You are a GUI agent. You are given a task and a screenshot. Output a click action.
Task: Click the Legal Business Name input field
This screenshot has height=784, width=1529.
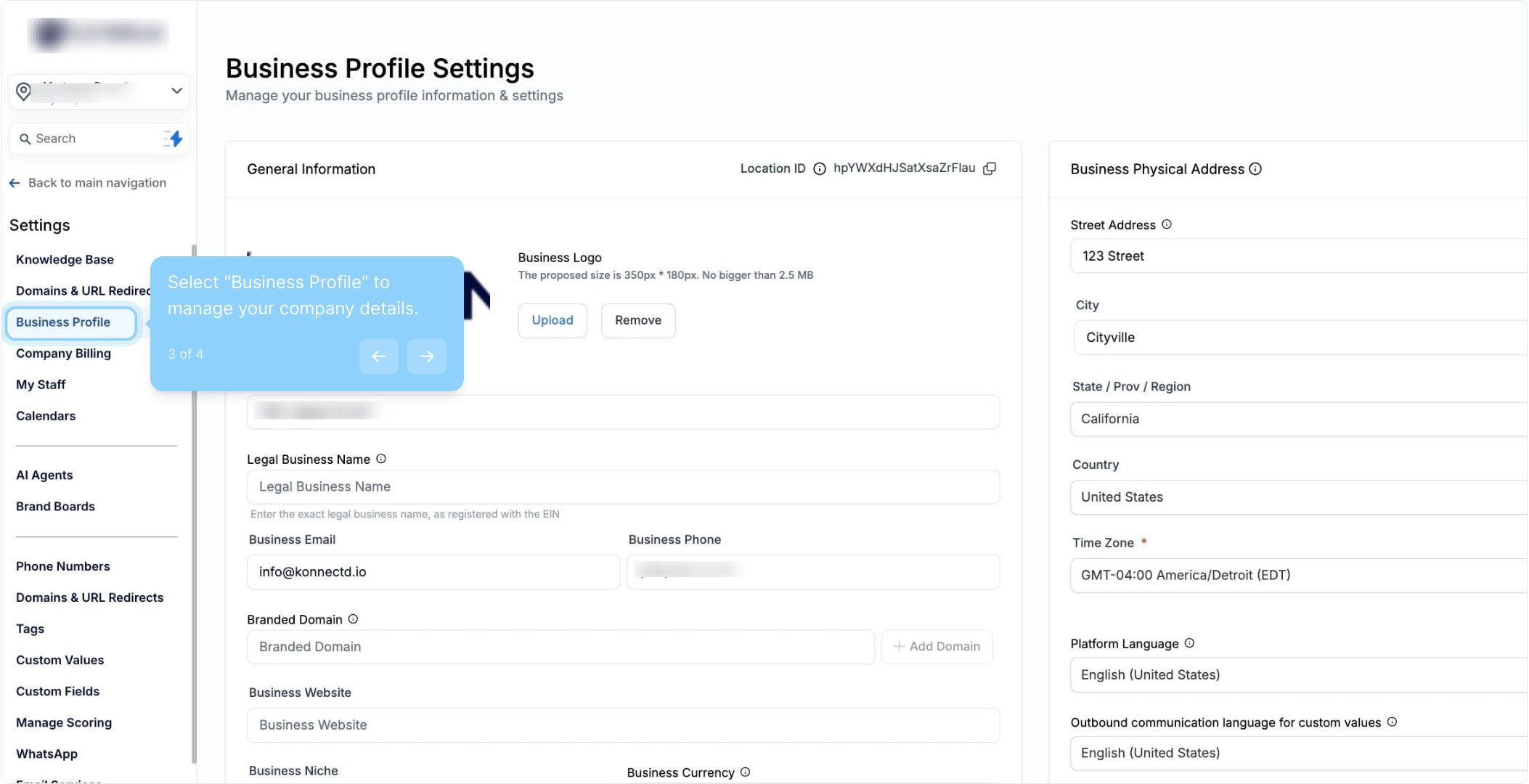coord(623,487)
